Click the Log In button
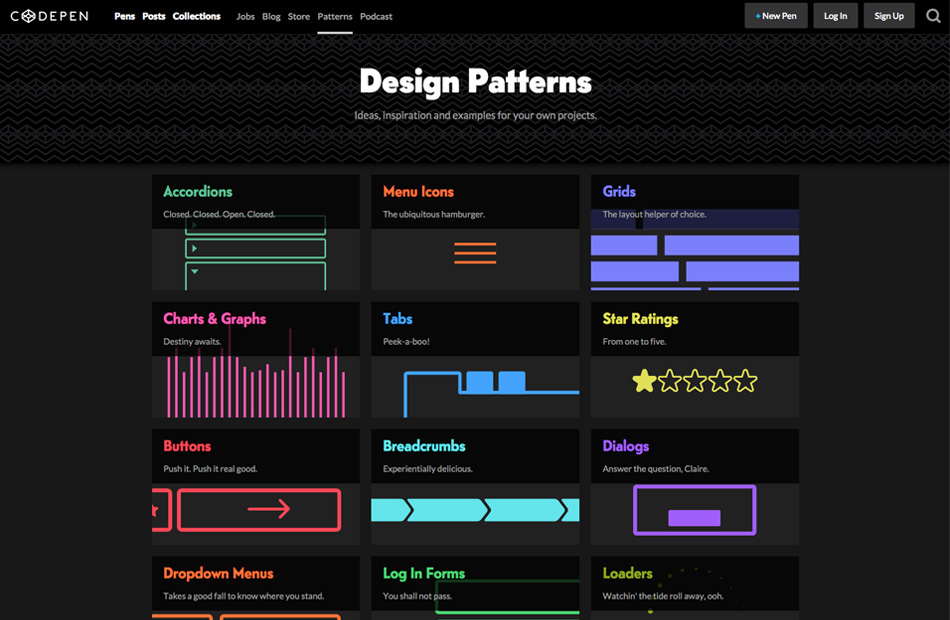The width and height of the screenshot is (950, 620). pos(835,16)
